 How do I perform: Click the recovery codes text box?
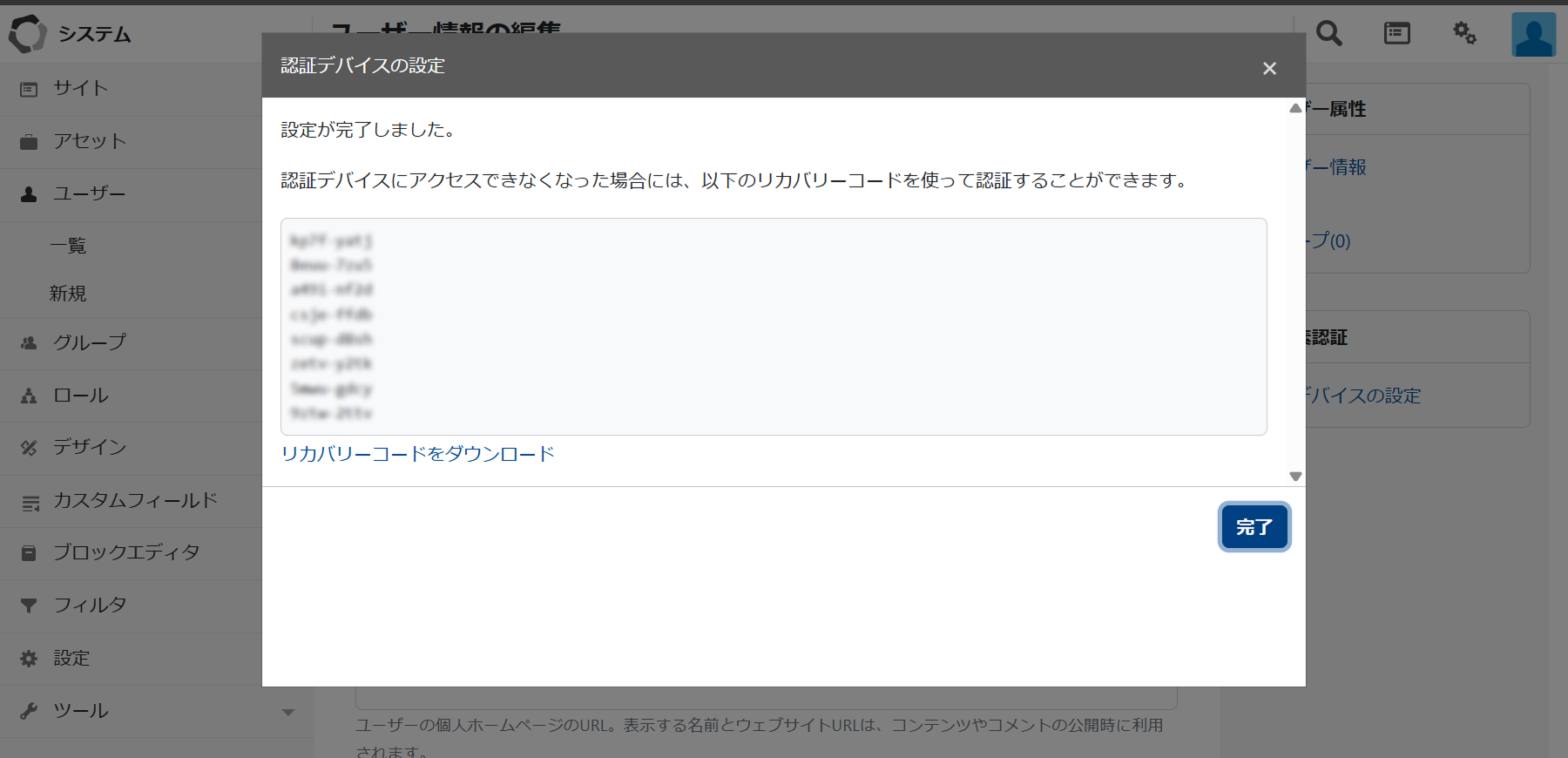pyautogui.click(x=773, y=327)
